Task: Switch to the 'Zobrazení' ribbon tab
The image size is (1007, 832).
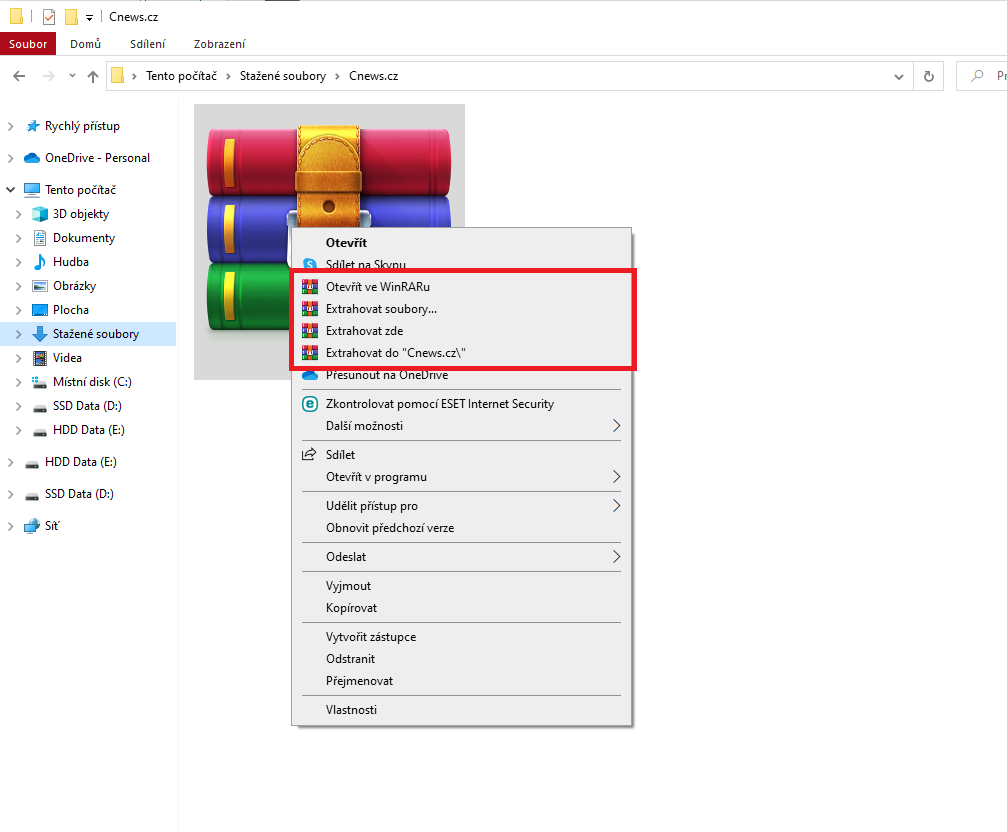Action: point(219,44)
